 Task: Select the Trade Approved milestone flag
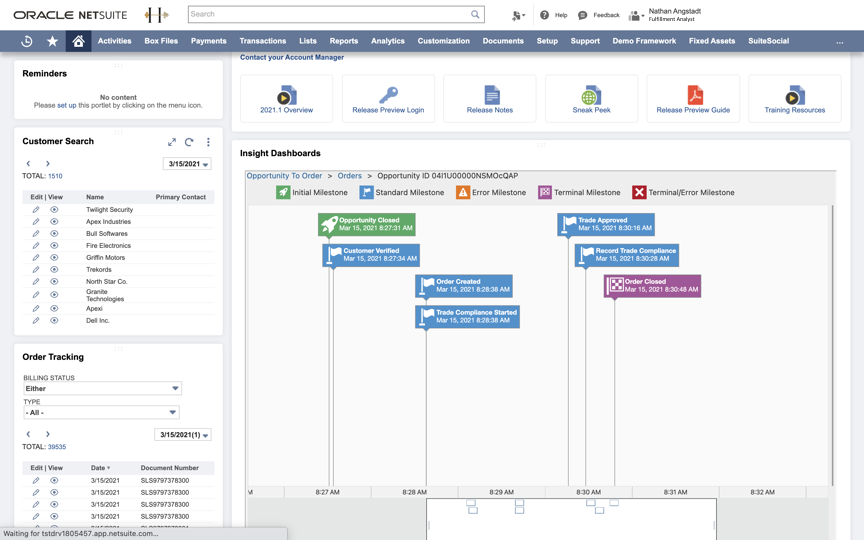tap(606, 224)
